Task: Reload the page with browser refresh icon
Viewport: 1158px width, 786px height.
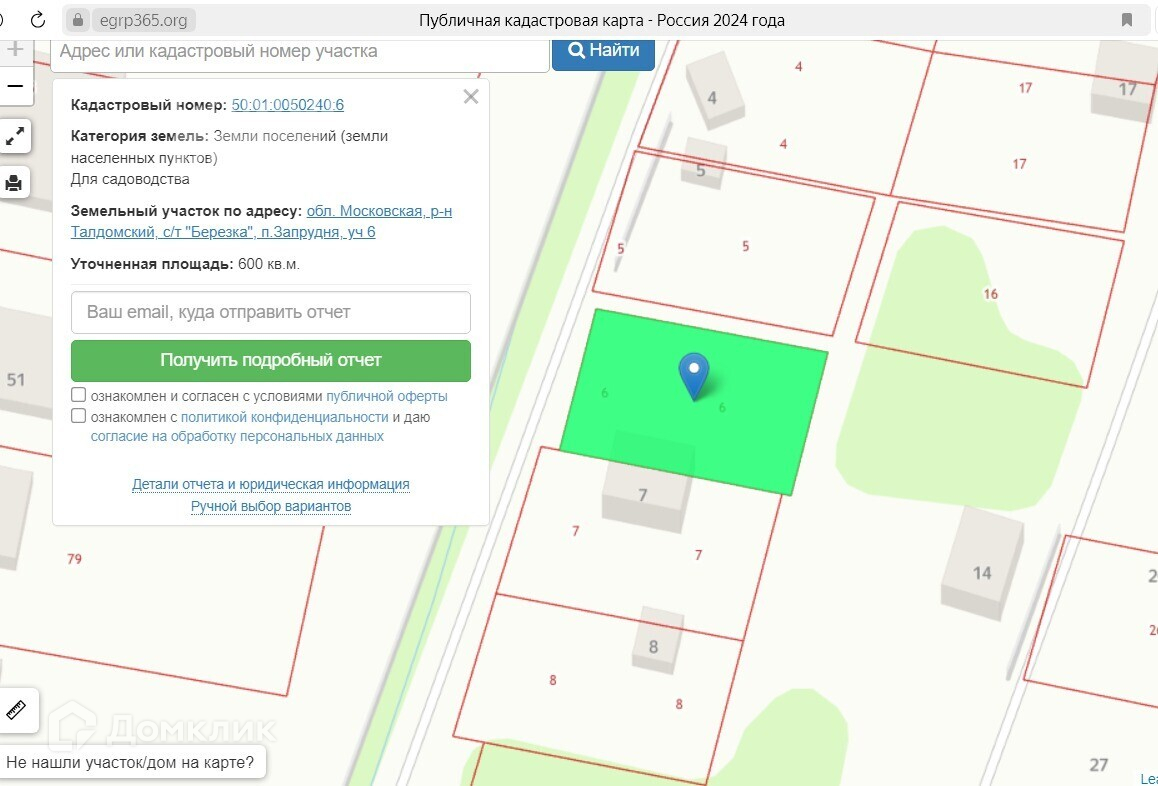Action: pyautogui.click(x=38, y=20)
